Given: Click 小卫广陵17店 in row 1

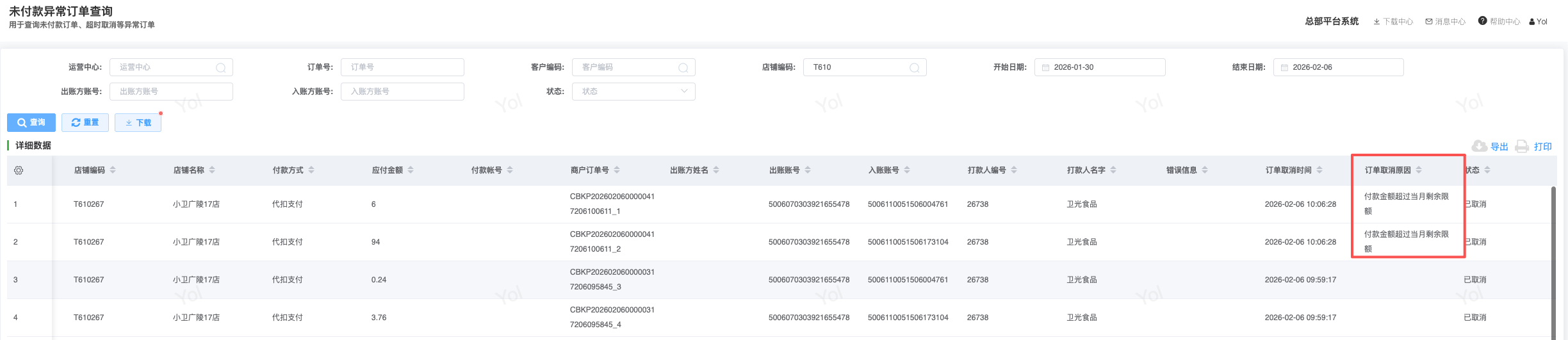Looking at the screenshot, I should pyautogui.click(x=196, y=204).
